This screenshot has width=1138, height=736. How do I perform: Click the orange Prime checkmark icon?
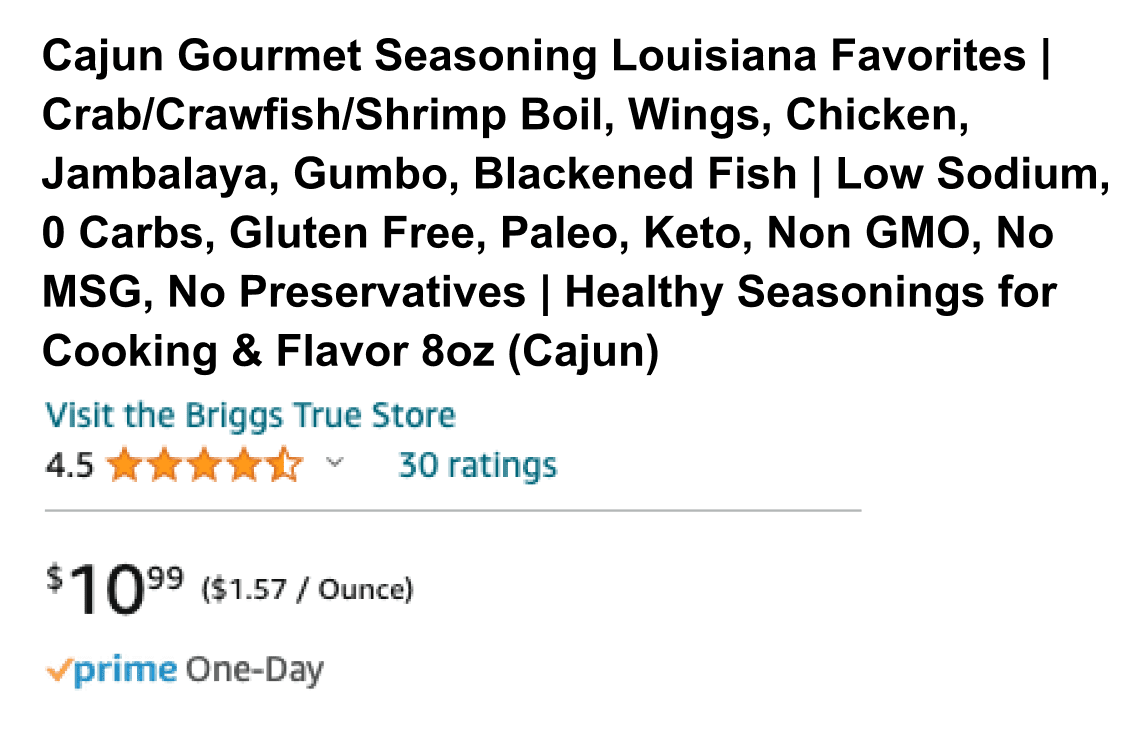59,671
